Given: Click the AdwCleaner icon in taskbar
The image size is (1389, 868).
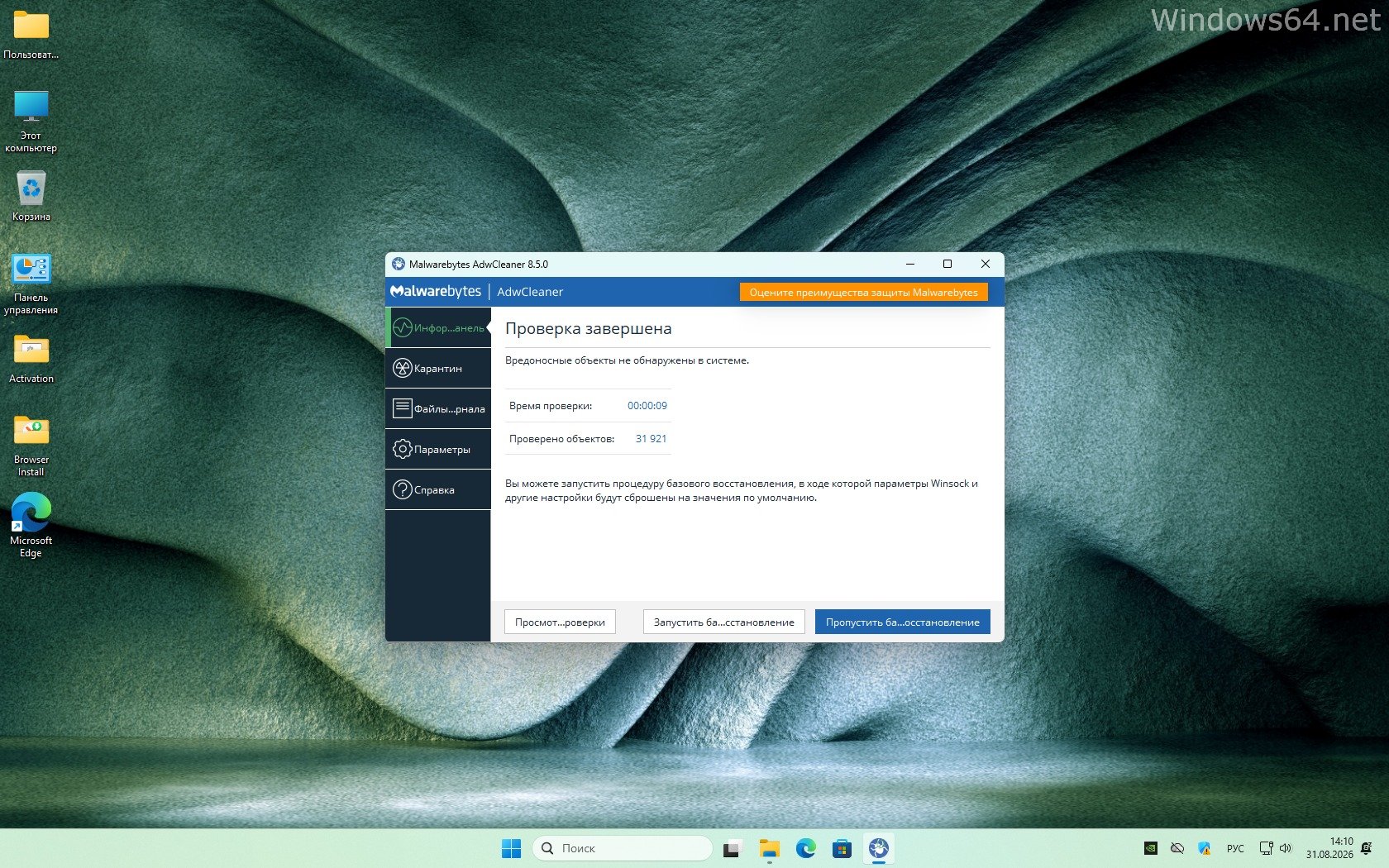Looking at the screenshot, I should (878, 848).
